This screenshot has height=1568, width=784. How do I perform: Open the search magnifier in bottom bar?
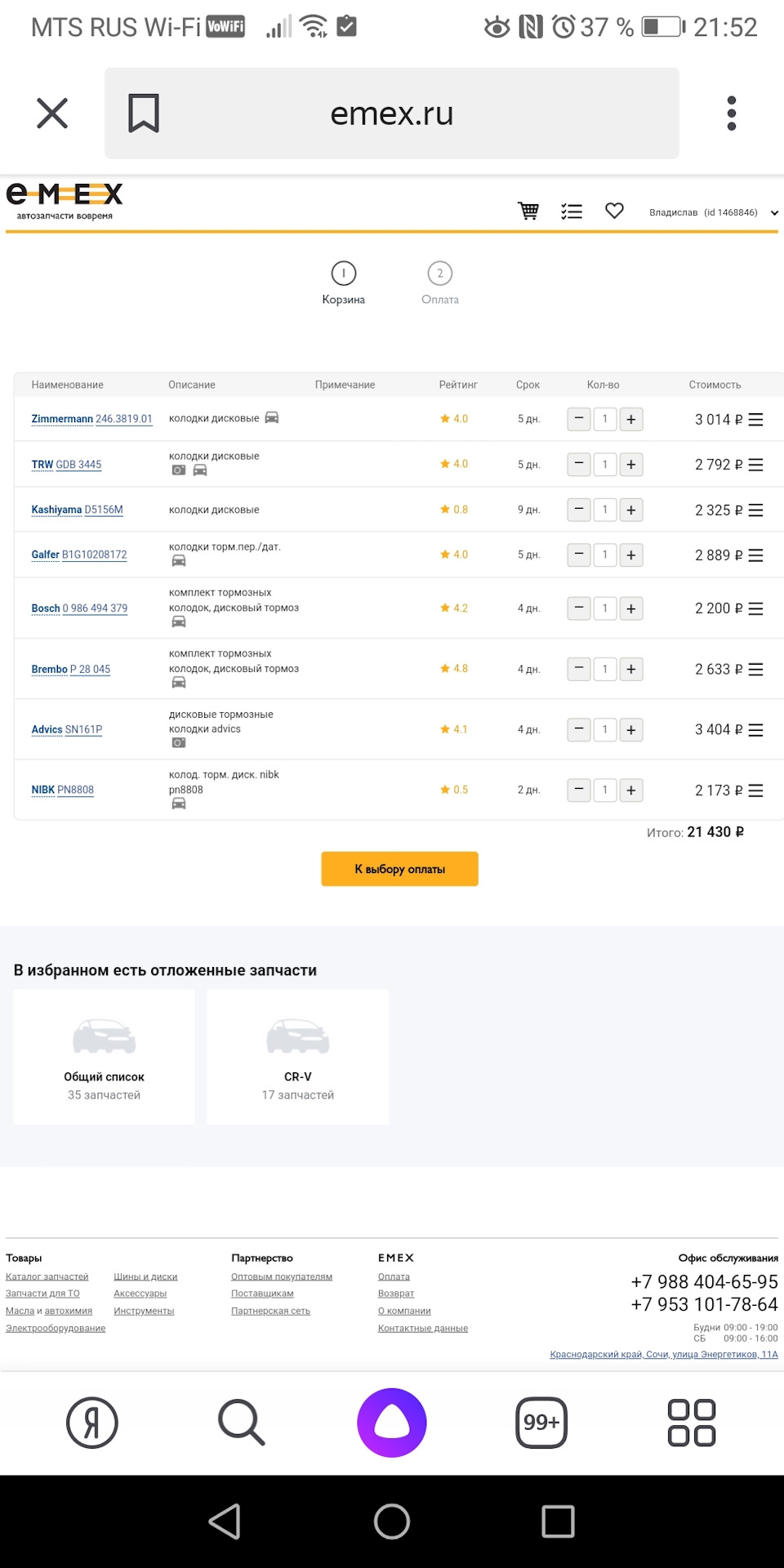[x=242, y=1423]
